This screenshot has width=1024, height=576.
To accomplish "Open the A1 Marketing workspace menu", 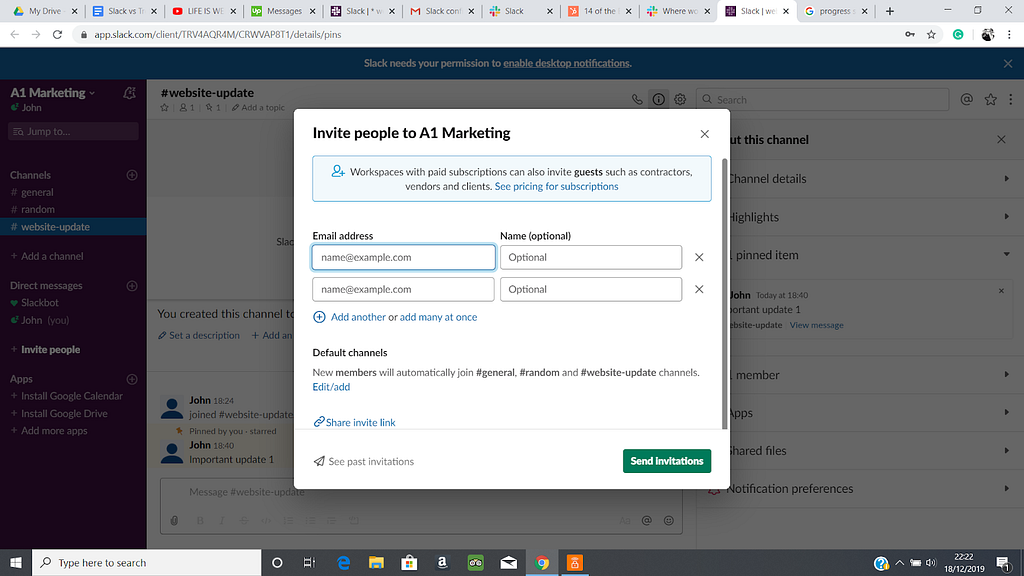I will coord(52,93).
